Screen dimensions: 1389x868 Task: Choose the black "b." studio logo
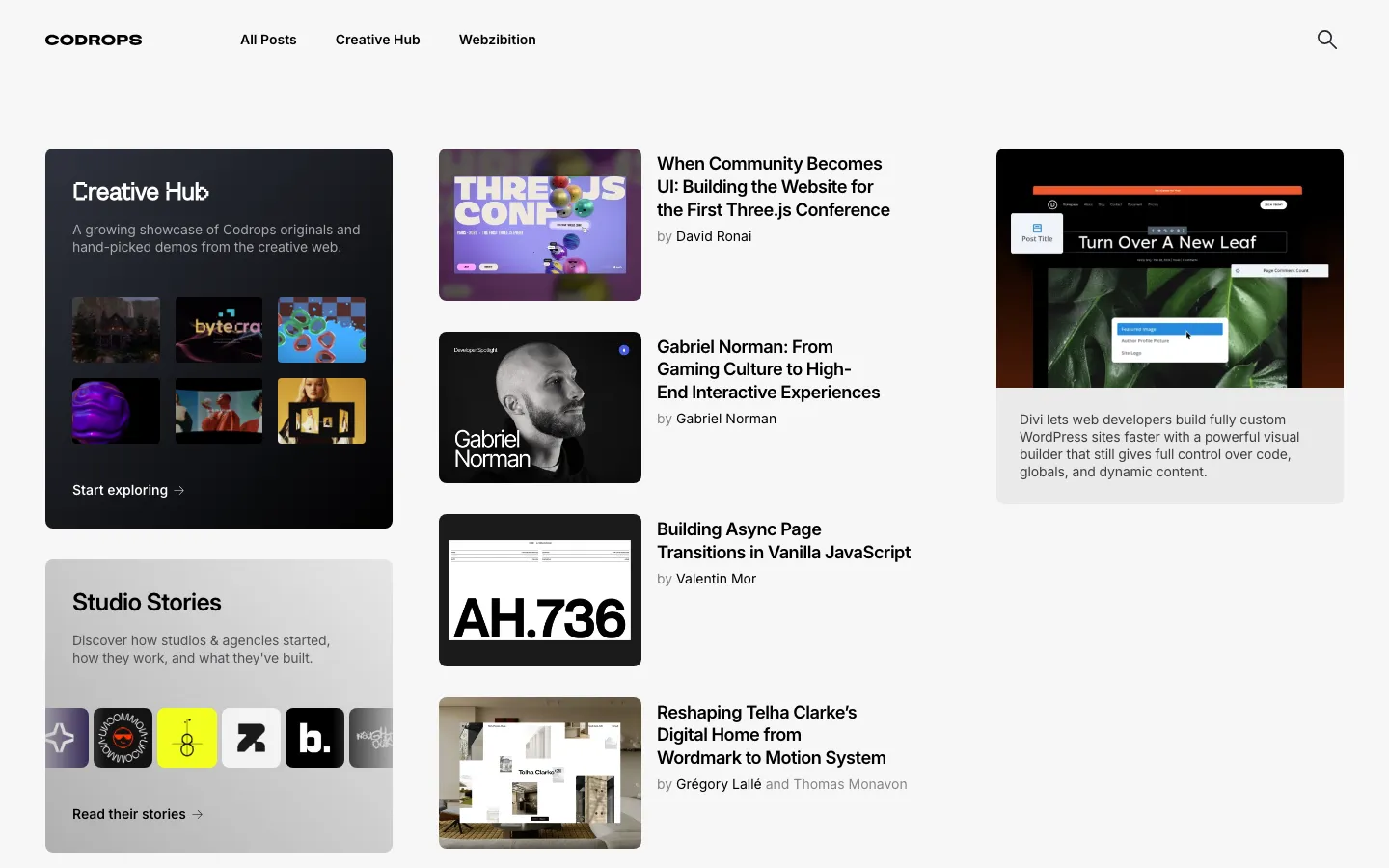pos(314,738)
